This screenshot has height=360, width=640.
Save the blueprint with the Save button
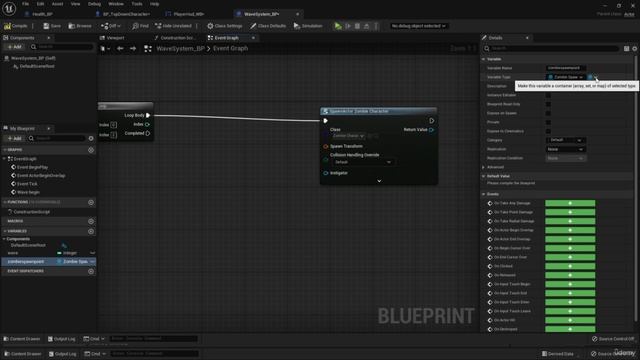(x=52, y=26)
